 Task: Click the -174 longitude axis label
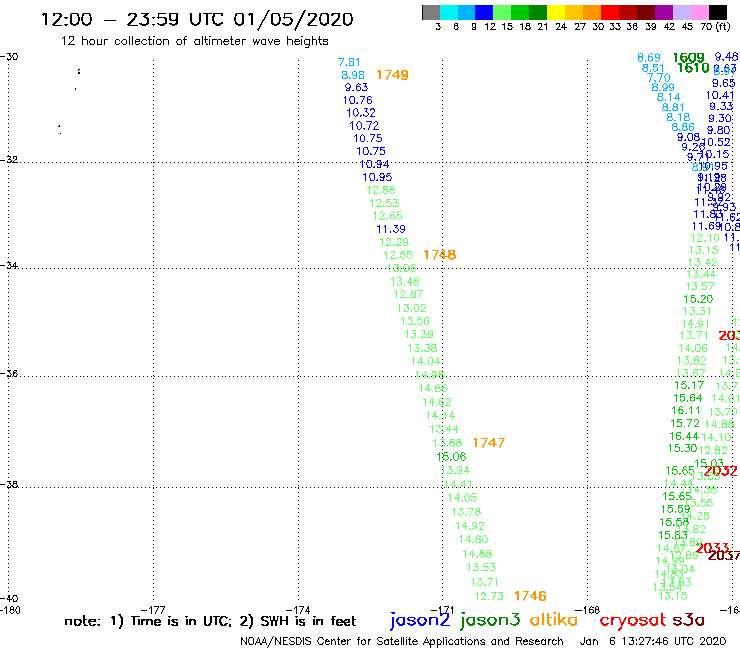point(298,610)
